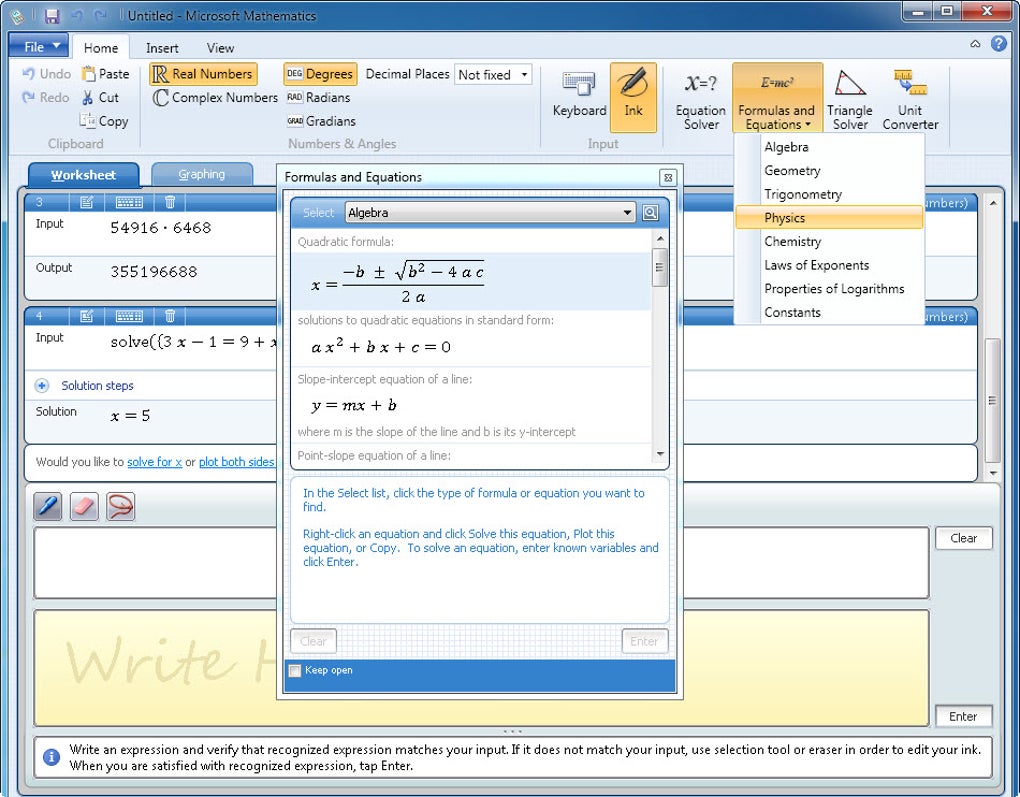
Task: Click Clear beside the ink recognition box
Action: pos(963,538)
